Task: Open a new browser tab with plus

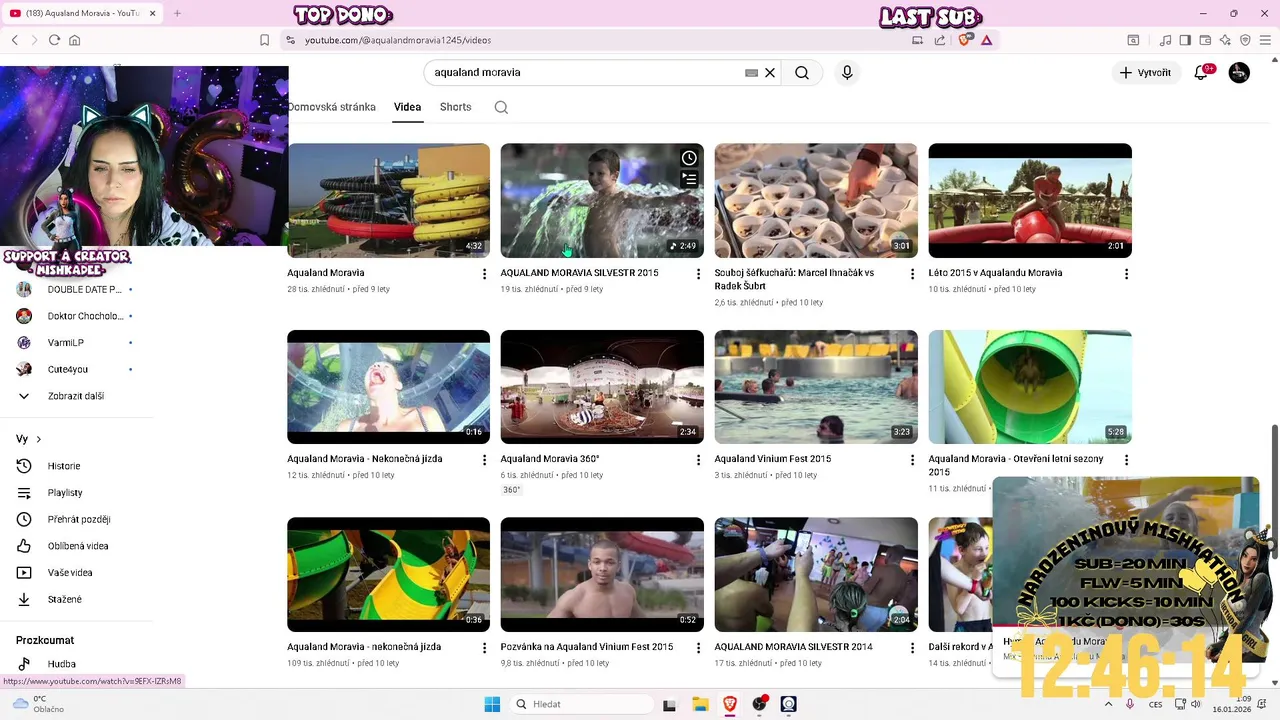Action: [177, 13]
